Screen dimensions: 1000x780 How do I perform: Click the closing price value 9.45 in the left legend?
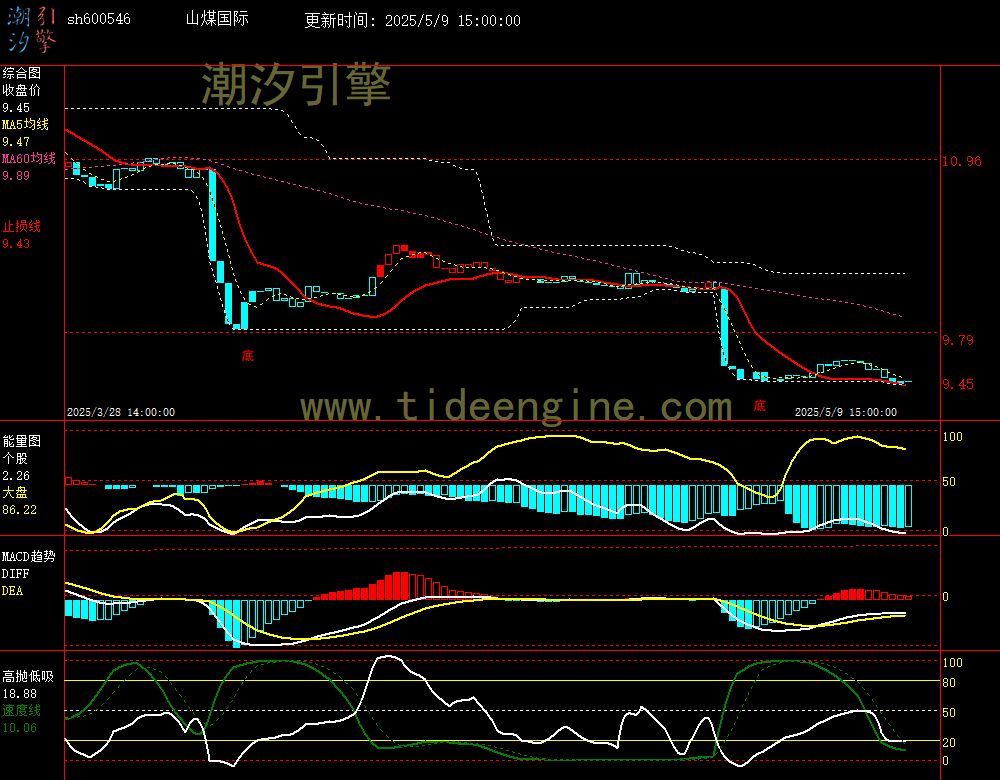point(16,108)
